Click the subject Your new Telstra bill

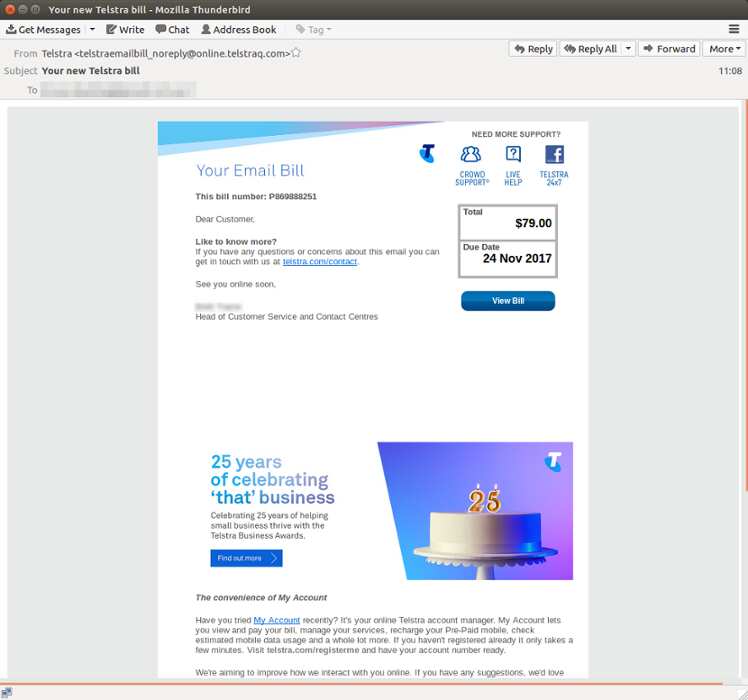(91, 71)
